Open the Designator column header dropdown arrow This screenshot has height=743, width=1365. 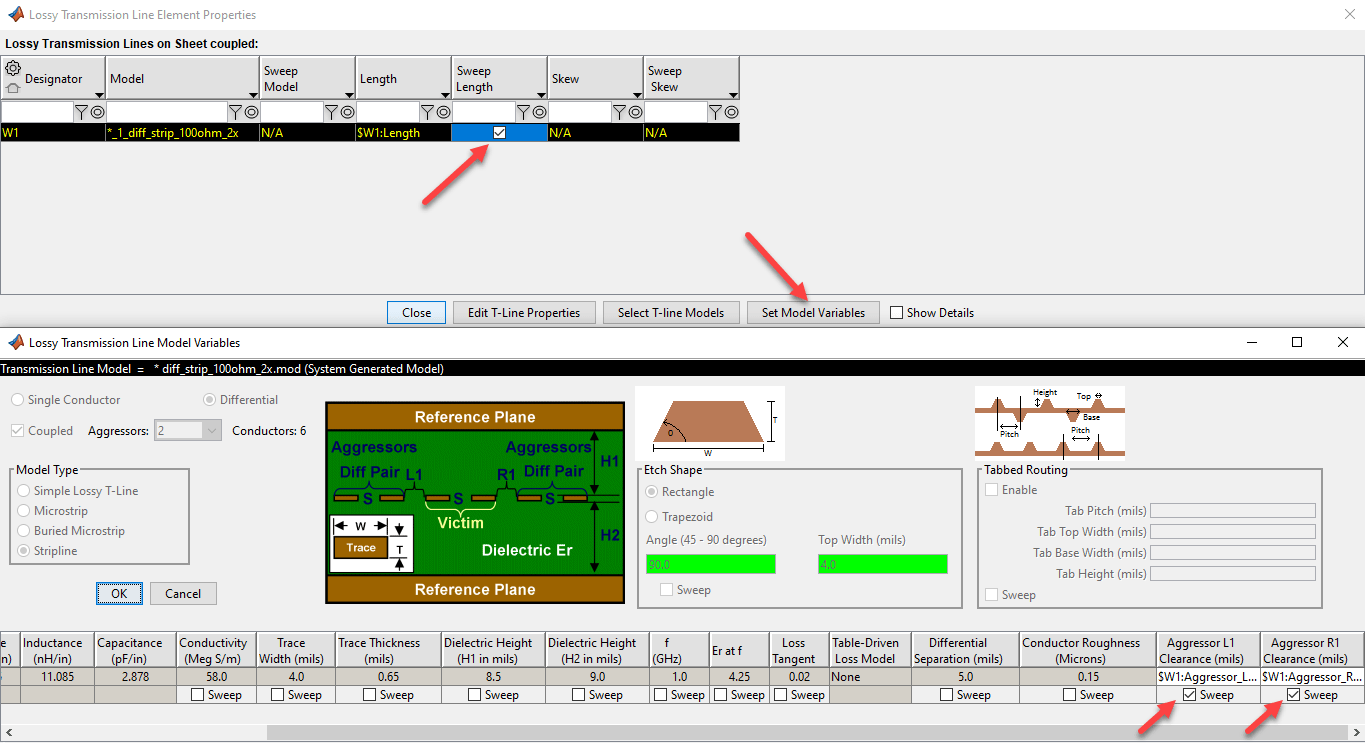point(98,94)
